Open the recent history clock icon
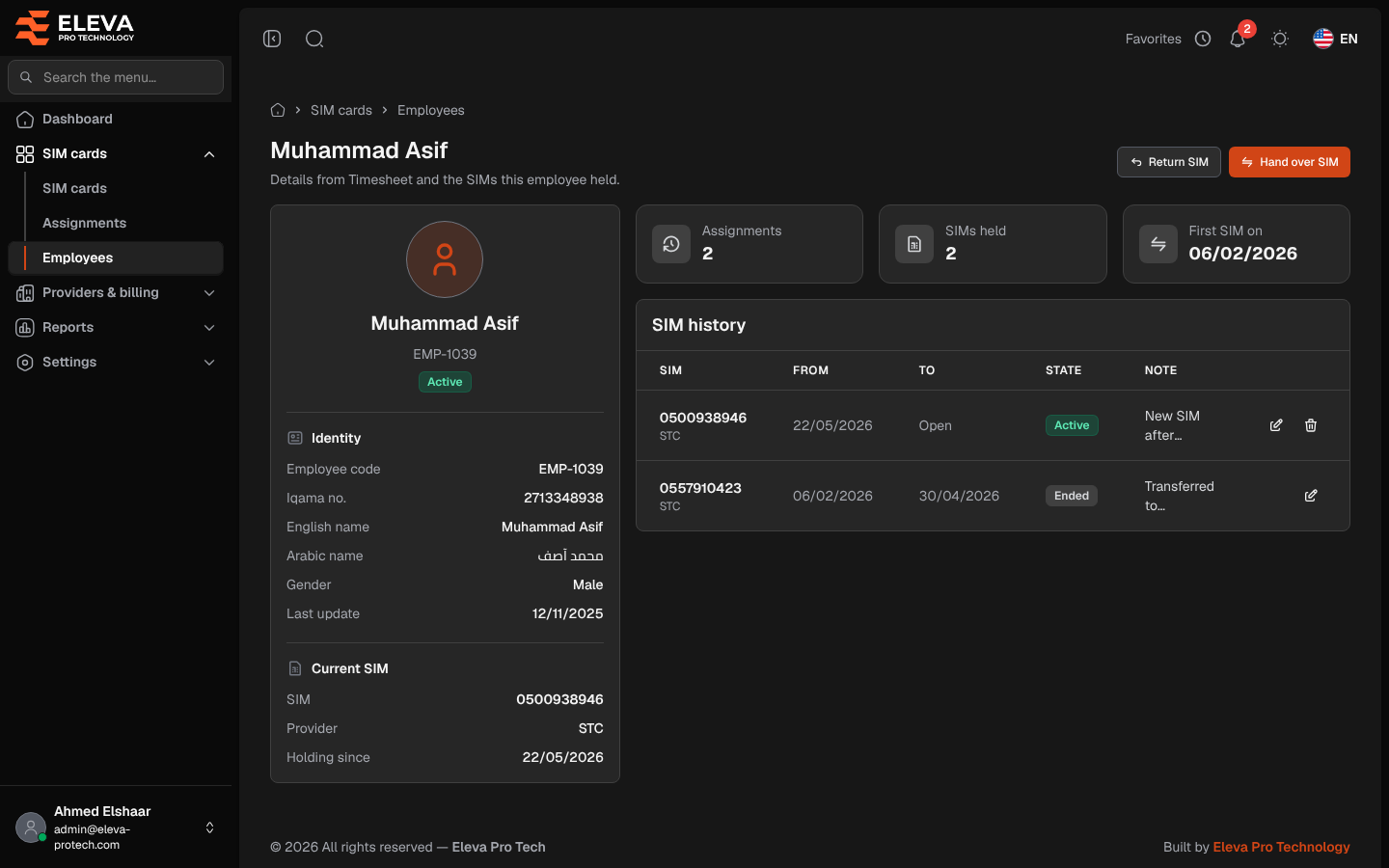Image resolution: width=1389 pixels, height=868 pixels. [x=1203, y=39]
